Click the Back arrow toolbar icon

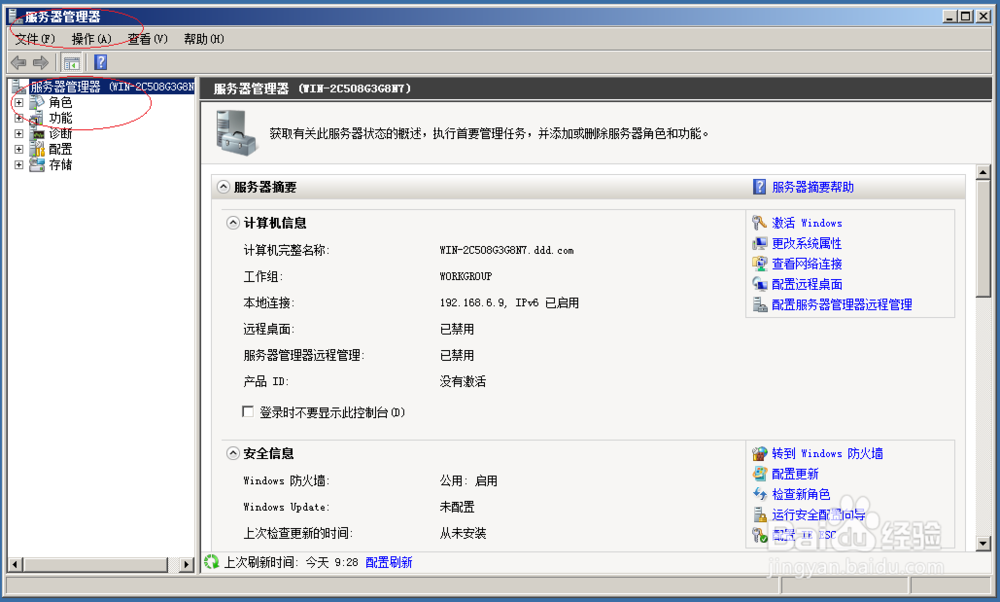click(x=18, y=62)
